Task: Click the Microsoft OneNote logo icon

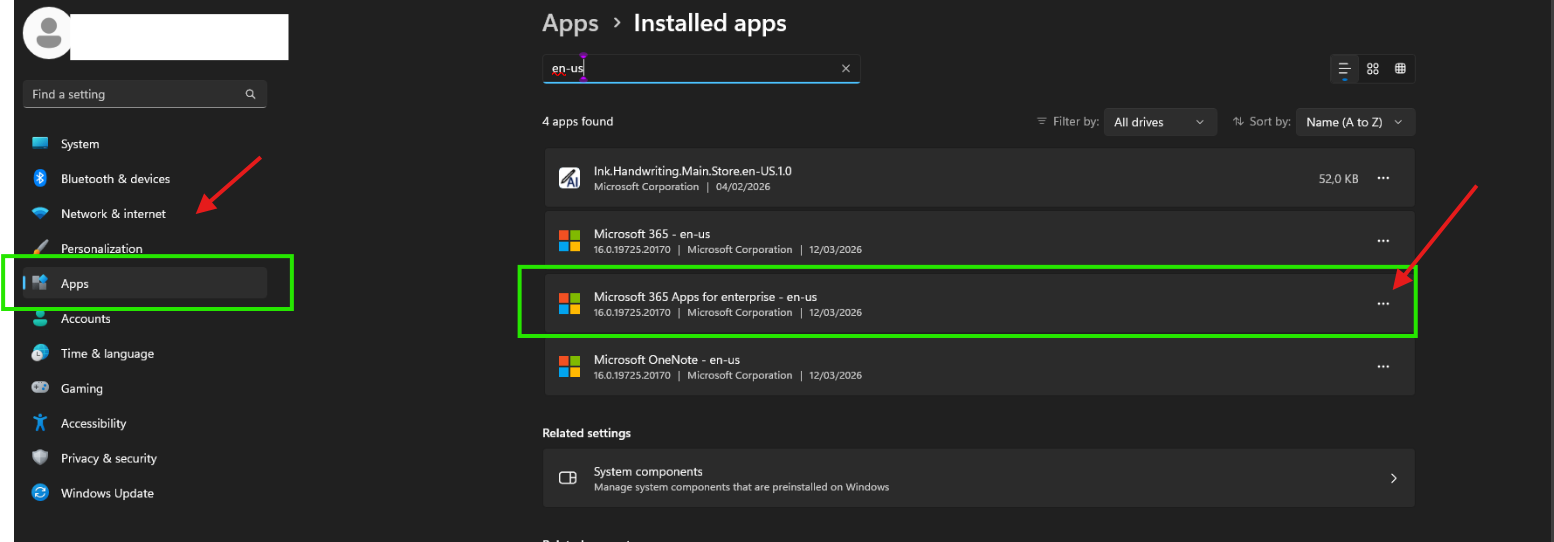Action: [570, 367]
